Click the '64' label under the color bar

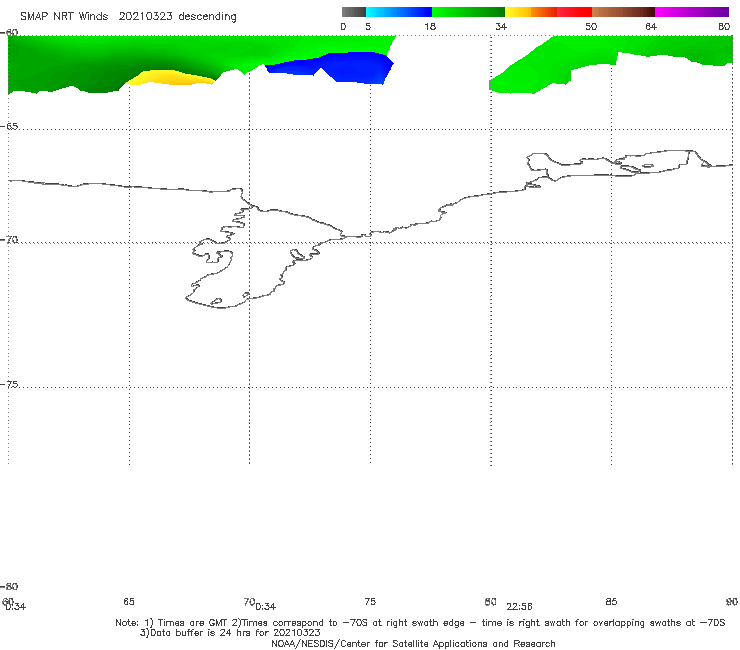click(x=651, y=27)
